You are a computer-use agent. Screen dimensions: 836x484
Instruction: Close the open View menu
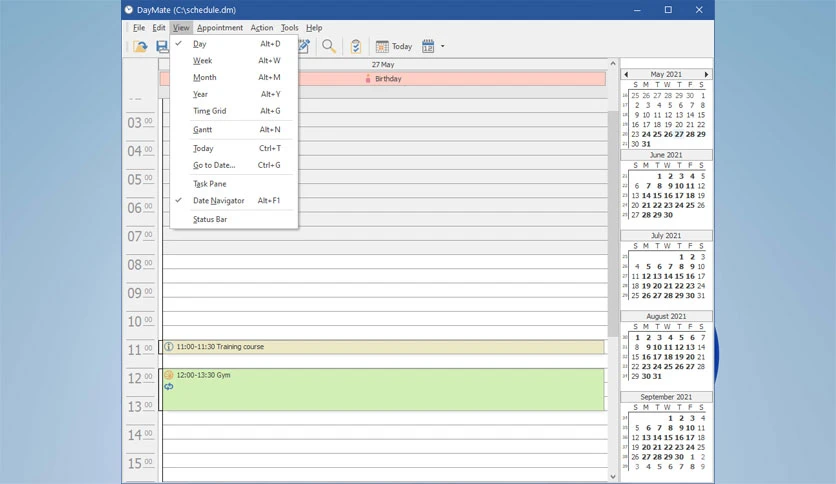(x=181, y=28)
